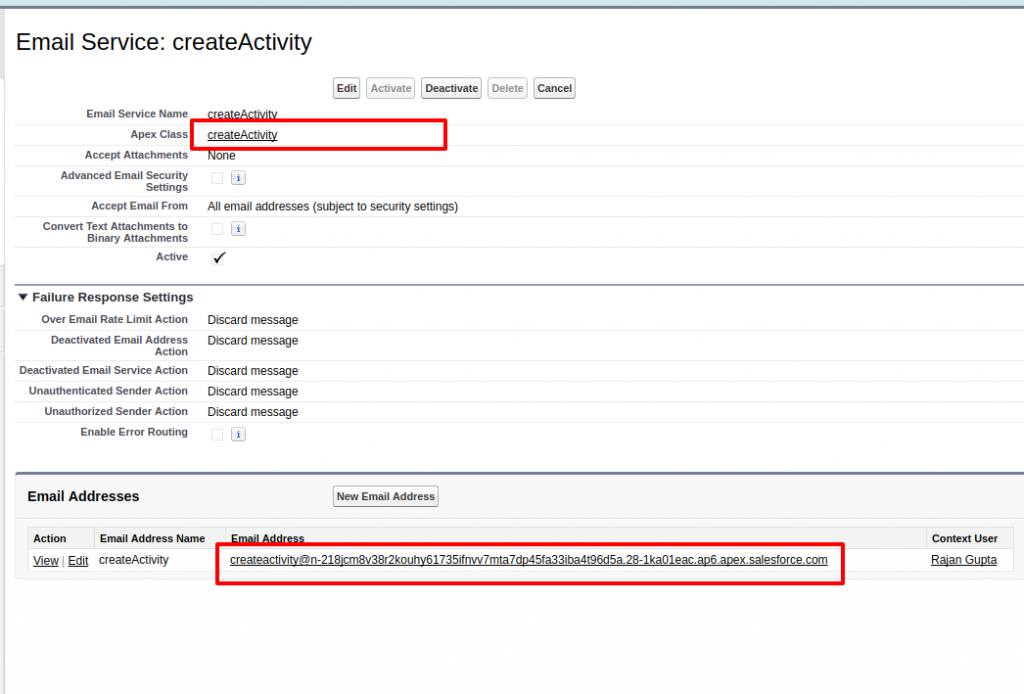Click Edit next to View in the Action column
Screen dimensions: 1024x694
78,560
